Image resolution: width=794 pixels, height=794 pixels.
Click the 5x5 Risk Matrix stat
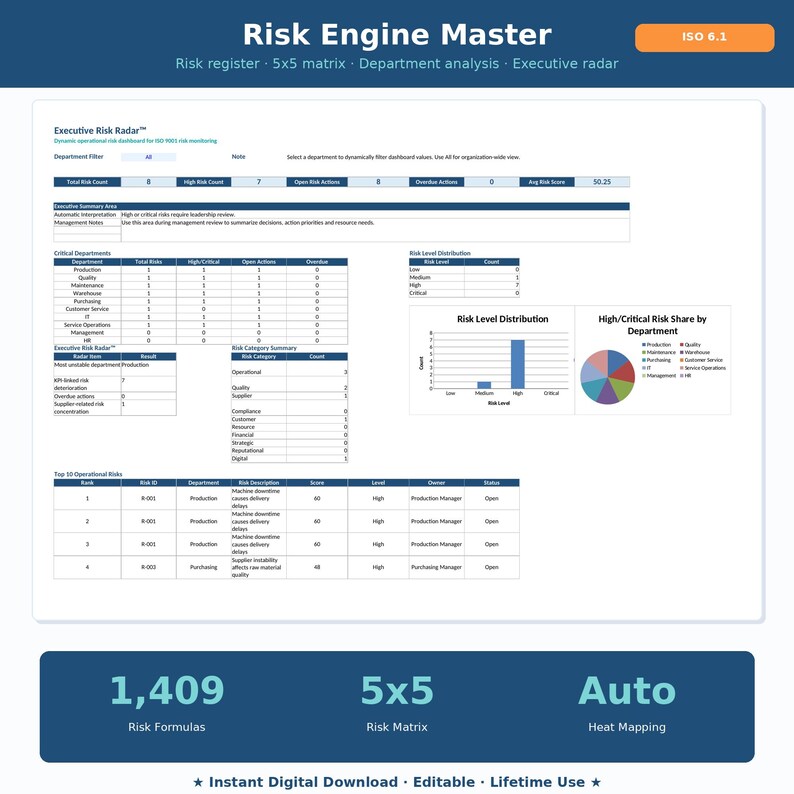(x=397, y=704)
